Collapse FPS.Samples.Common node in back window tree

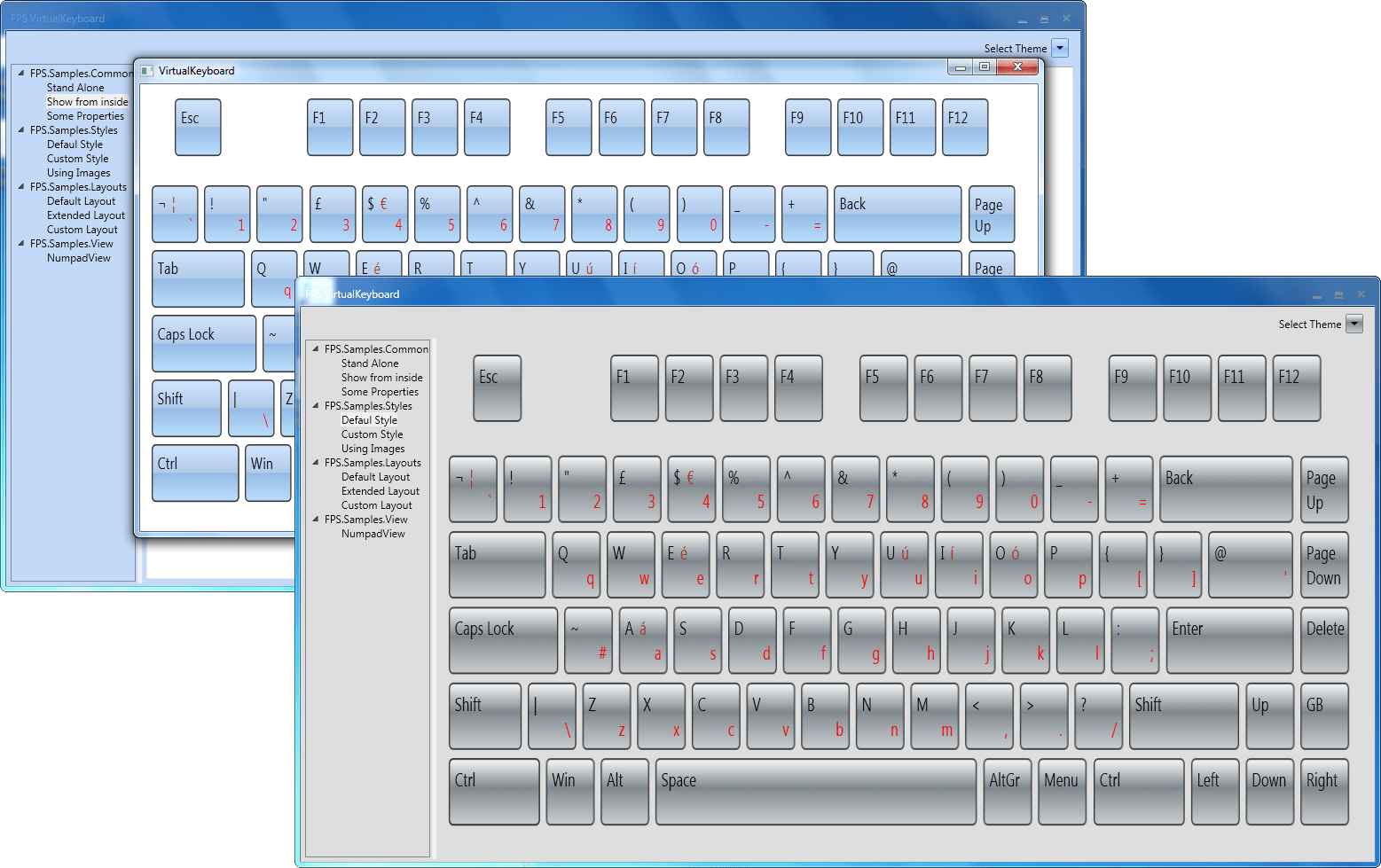pyautogui.click(x=21, y=73)
